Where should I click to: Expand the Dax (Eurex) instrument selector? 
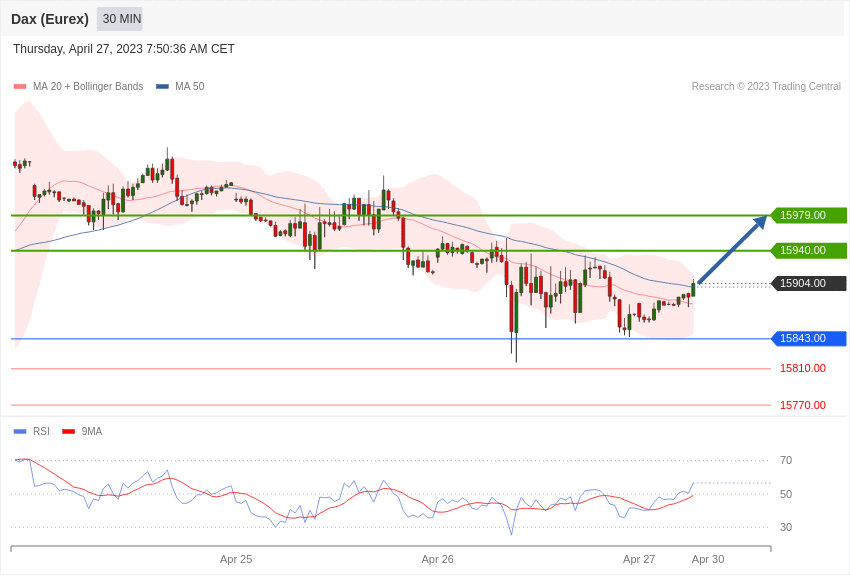[49, 19]
